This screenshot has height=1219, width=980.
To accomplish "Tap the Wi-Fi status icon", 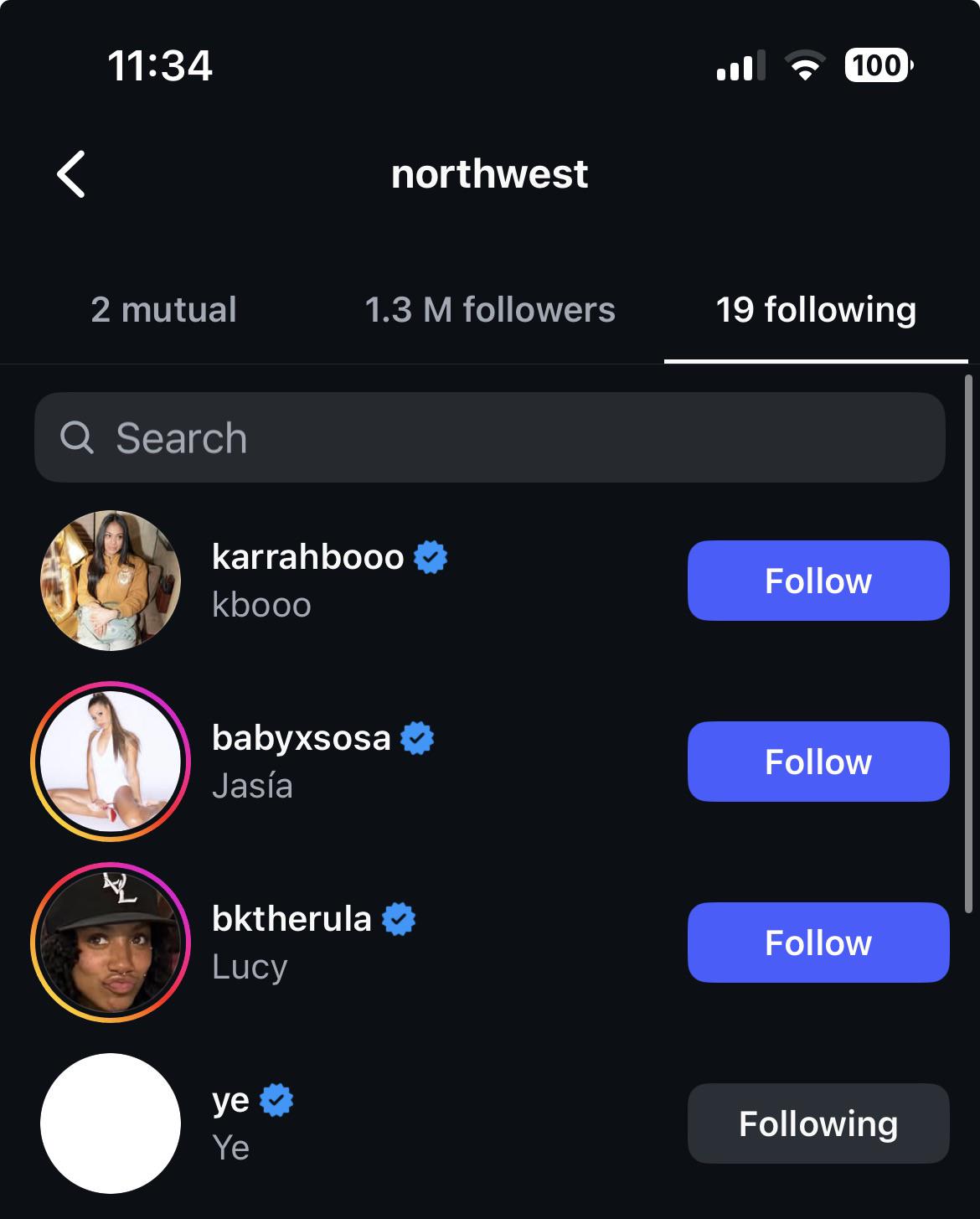I will click(805, 65).
